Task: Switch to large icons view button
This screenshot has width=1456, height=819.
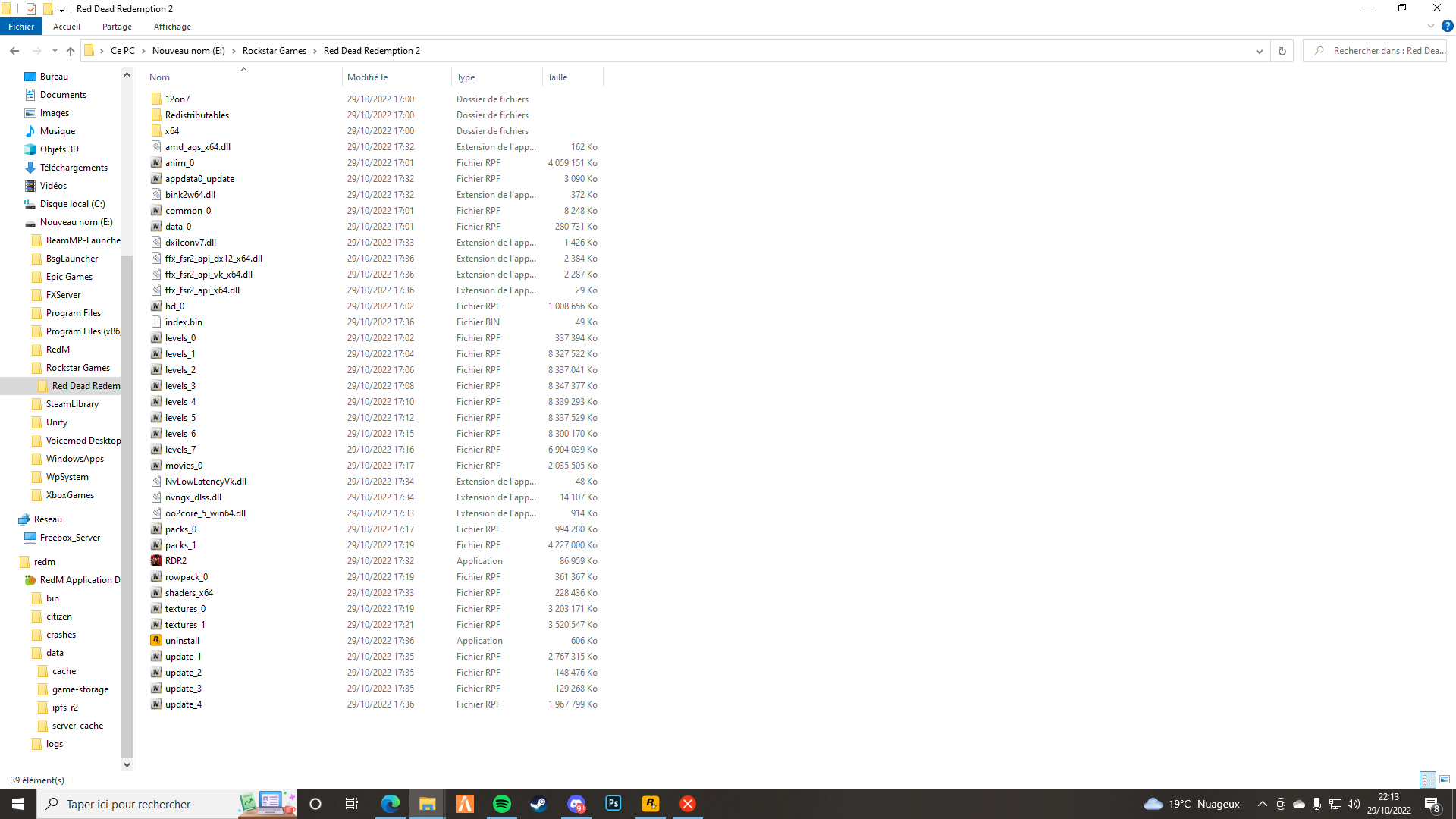Action: [x=1445, y=780]
